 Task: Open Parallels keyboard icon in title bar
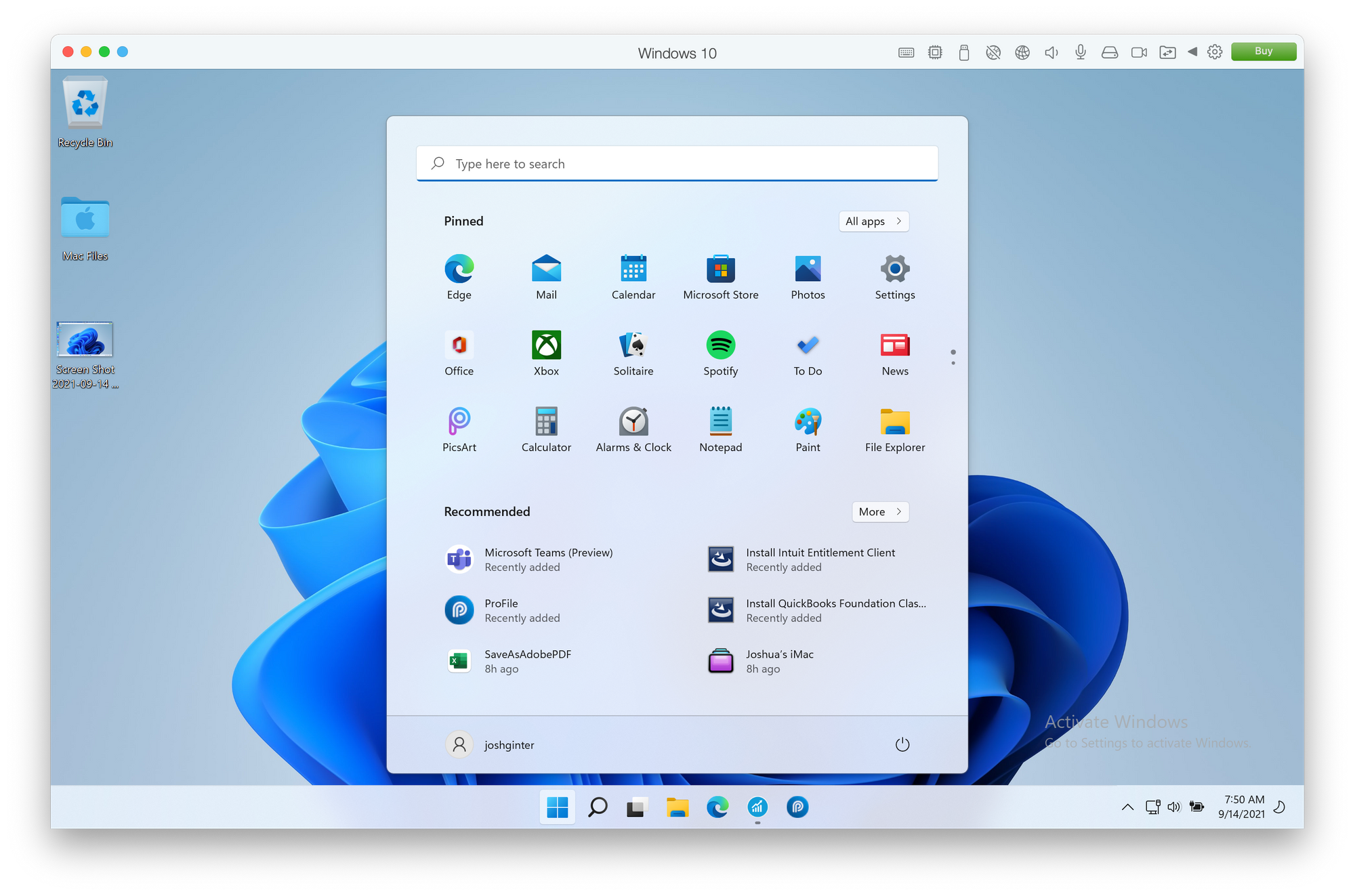coord(906,52)
